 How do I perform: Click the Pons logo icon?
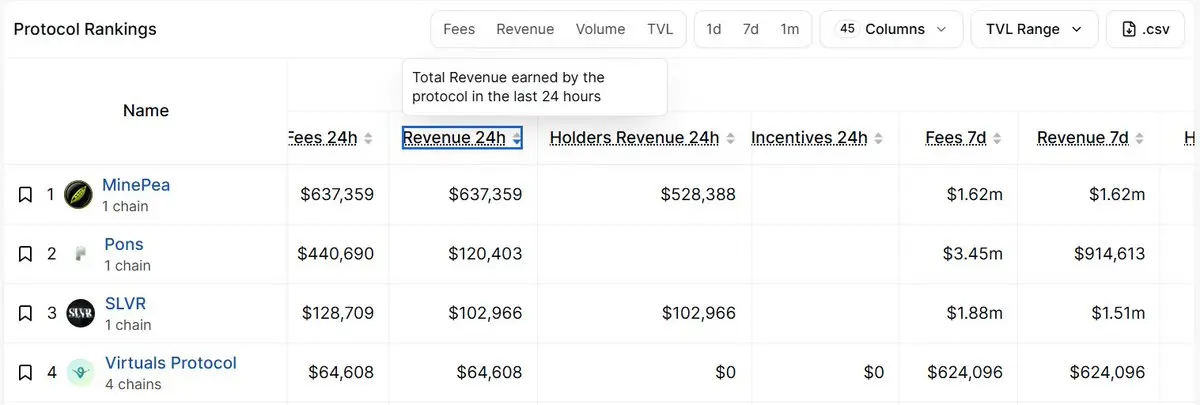80,254
